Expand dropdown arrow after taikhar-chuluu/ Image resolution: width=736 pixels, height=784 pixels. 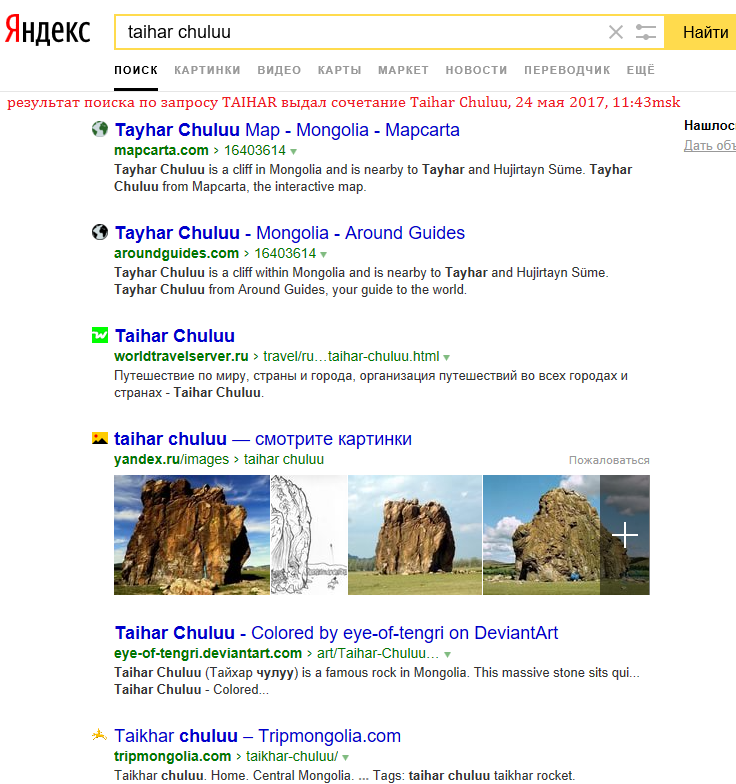pos(346,758)
